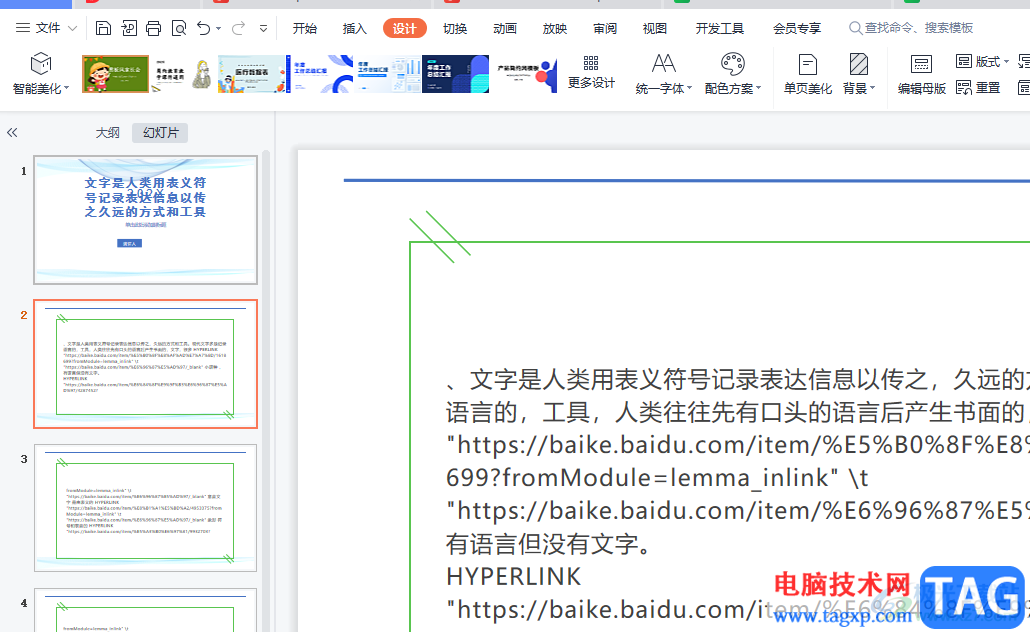Expand the 背景 dropdown arrow

pyautogui.click(x=872, y=88)
